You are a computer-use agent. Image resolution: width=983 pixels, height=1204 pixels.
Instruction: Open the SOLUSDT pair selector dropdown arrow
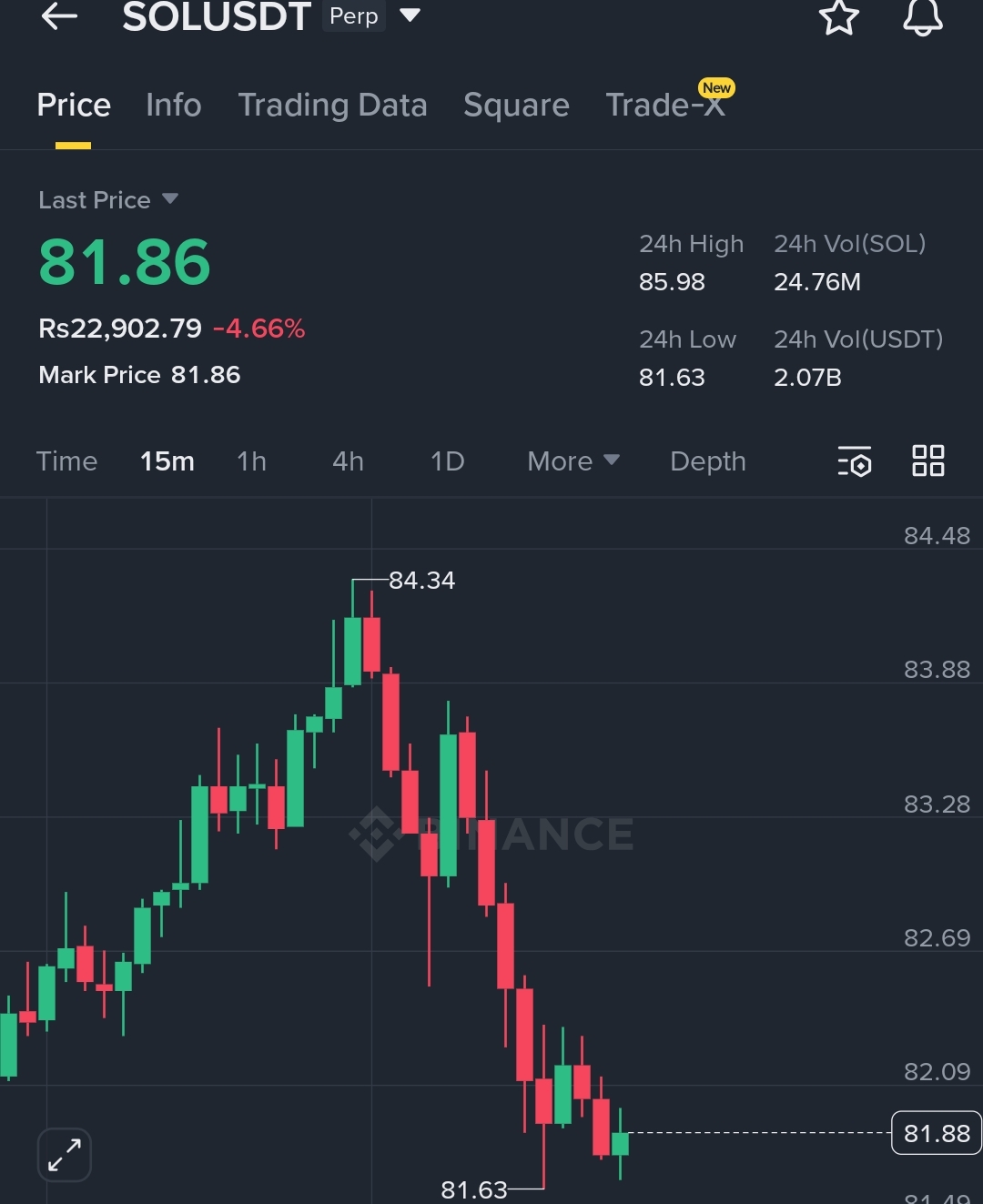410,15
